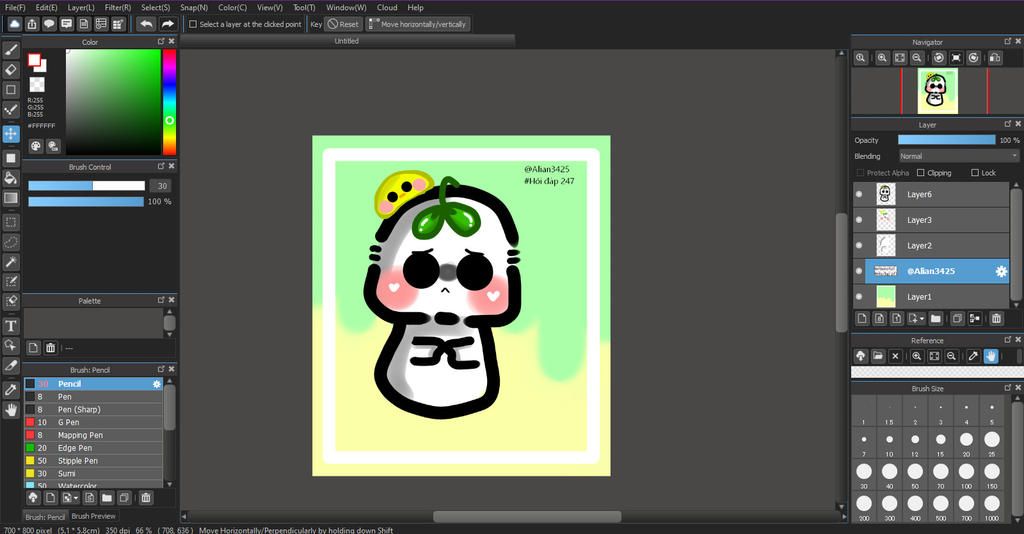Choose the Text tool
1024x534 pixels.
[11, 326]
